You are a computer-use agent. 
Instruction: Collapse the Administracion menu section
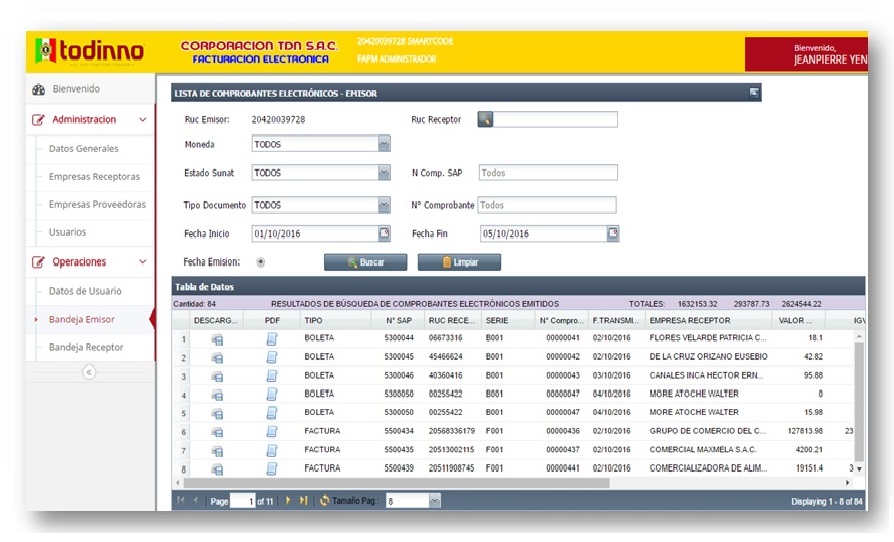(142, 120)
